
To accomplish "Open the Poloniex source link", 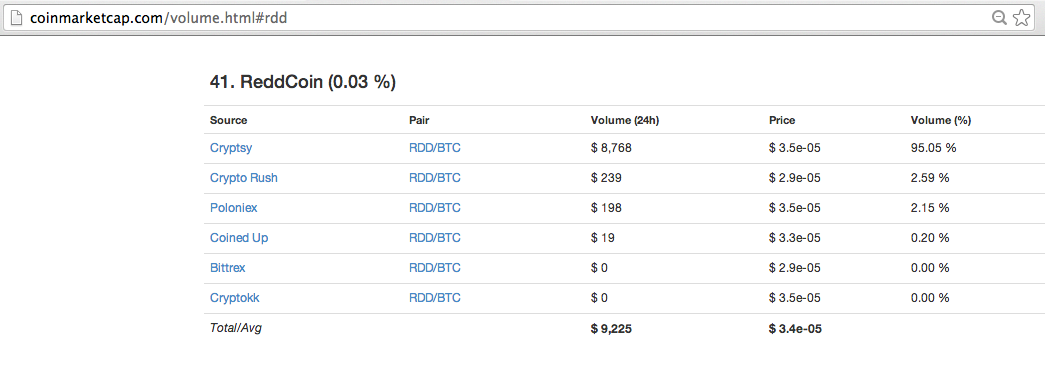I will (x=233, y=208).
